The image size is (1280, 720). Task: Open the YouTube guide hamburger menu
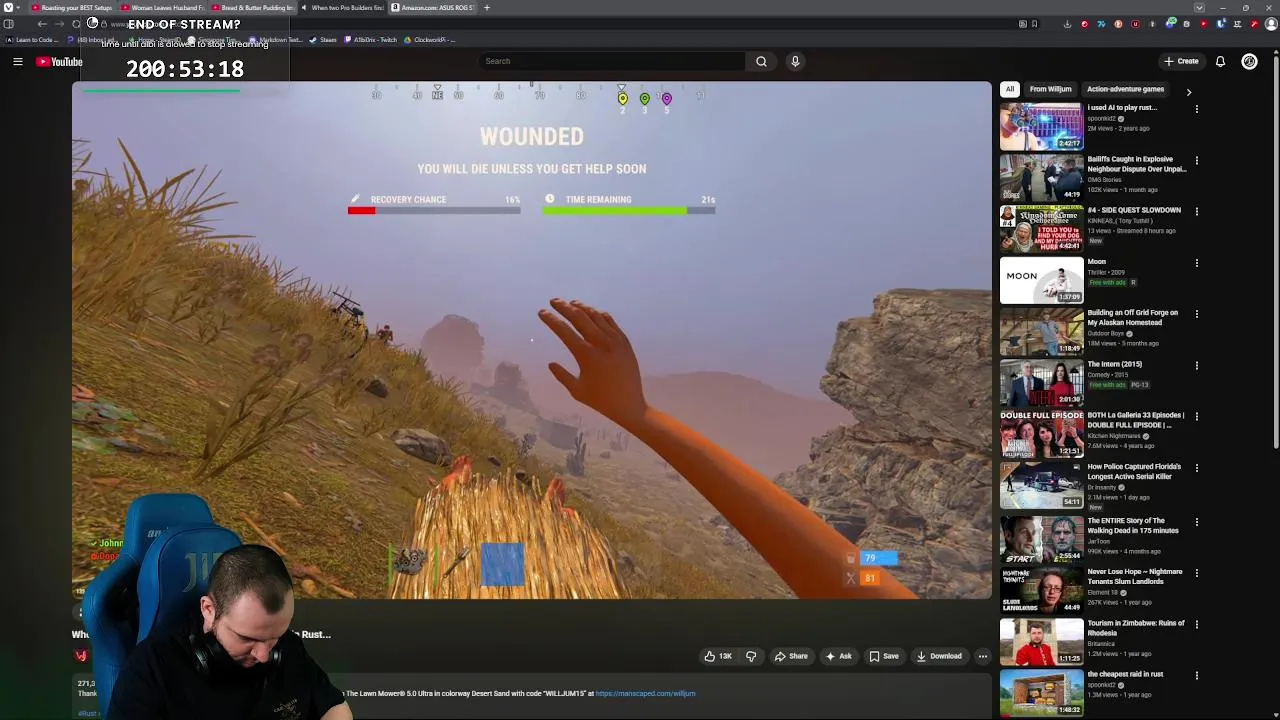(x=17, y=62)
